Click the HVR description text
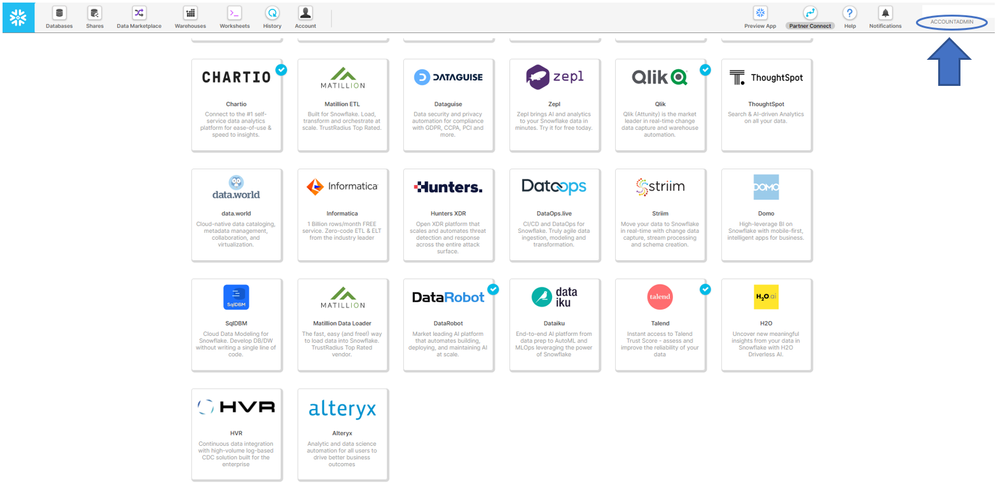Viewport: 998px width, 486px height. coord(236,454)
